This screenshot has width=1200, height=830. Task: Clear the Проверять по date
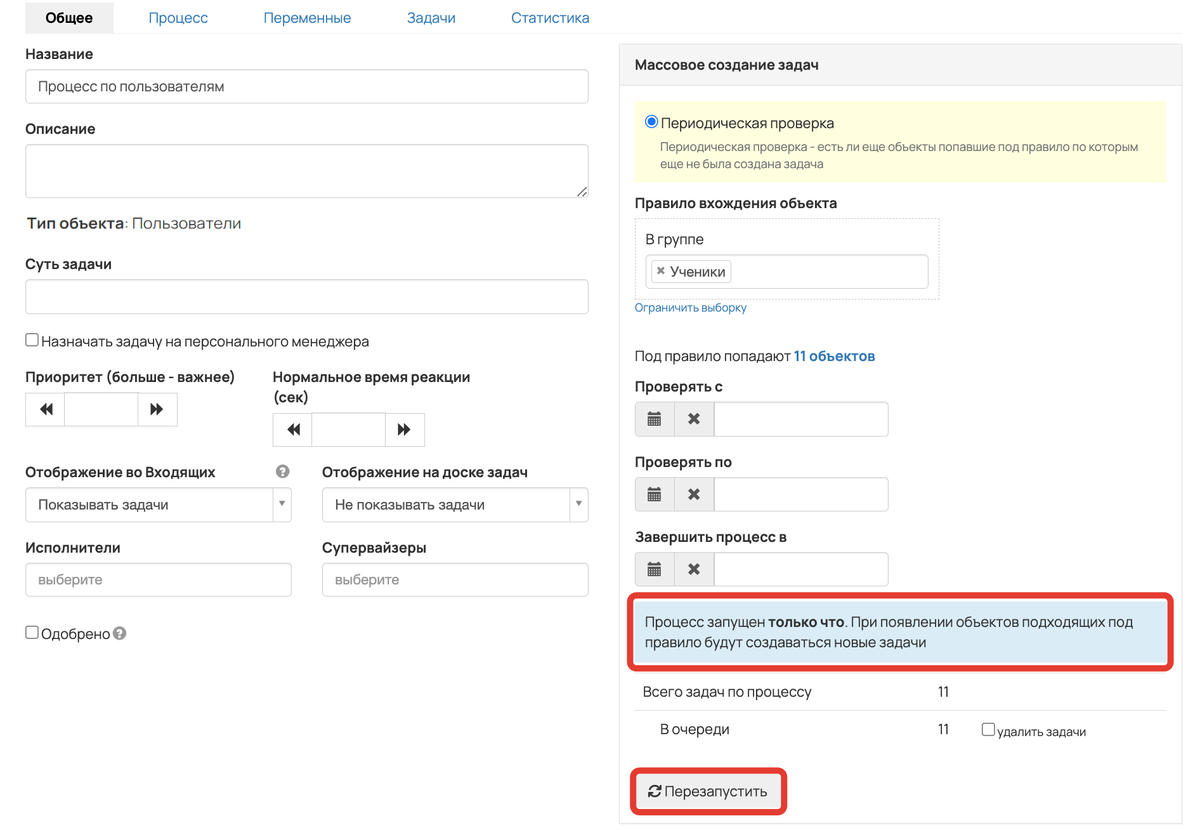tap(694, 494)
